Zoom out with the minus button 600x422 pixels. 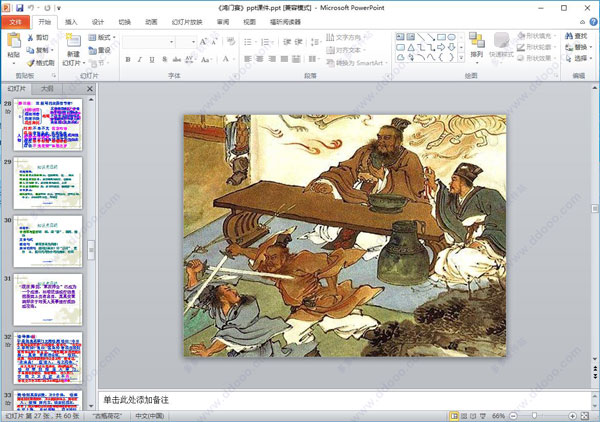coord(514,415)
